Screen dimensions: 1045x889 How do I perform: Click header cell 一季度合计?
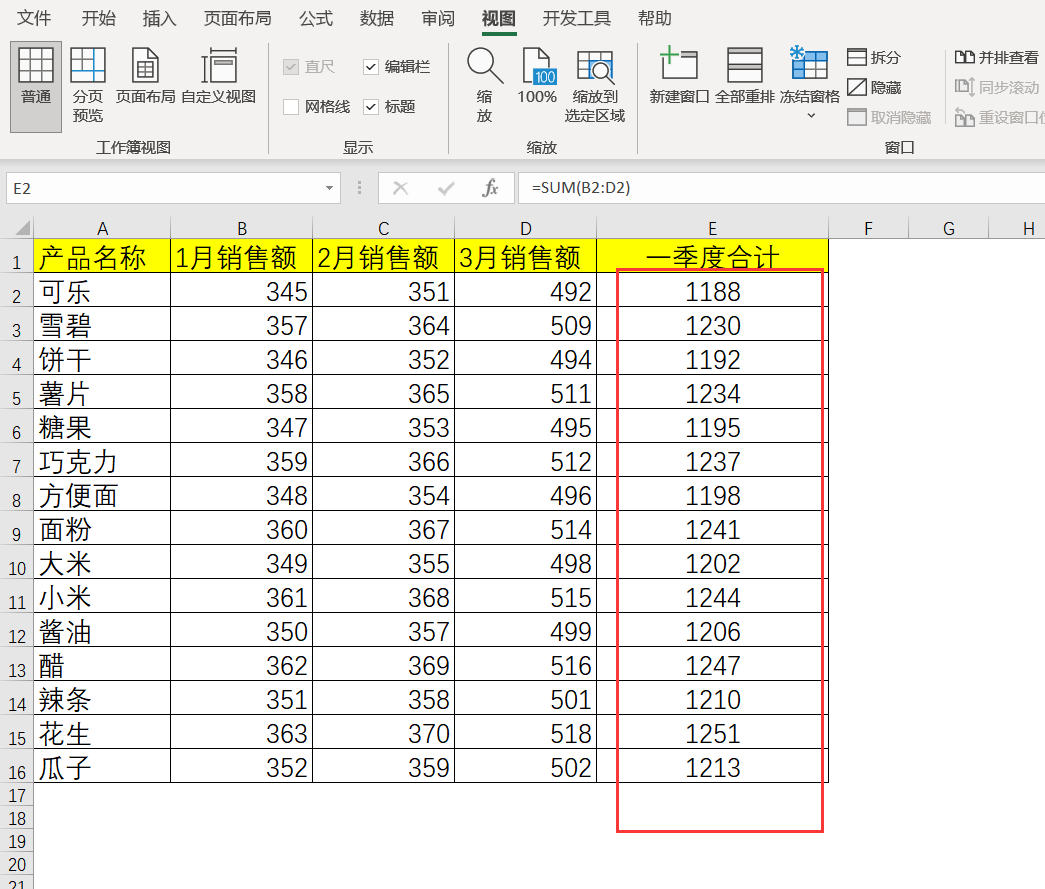click(x=712, y=257)
